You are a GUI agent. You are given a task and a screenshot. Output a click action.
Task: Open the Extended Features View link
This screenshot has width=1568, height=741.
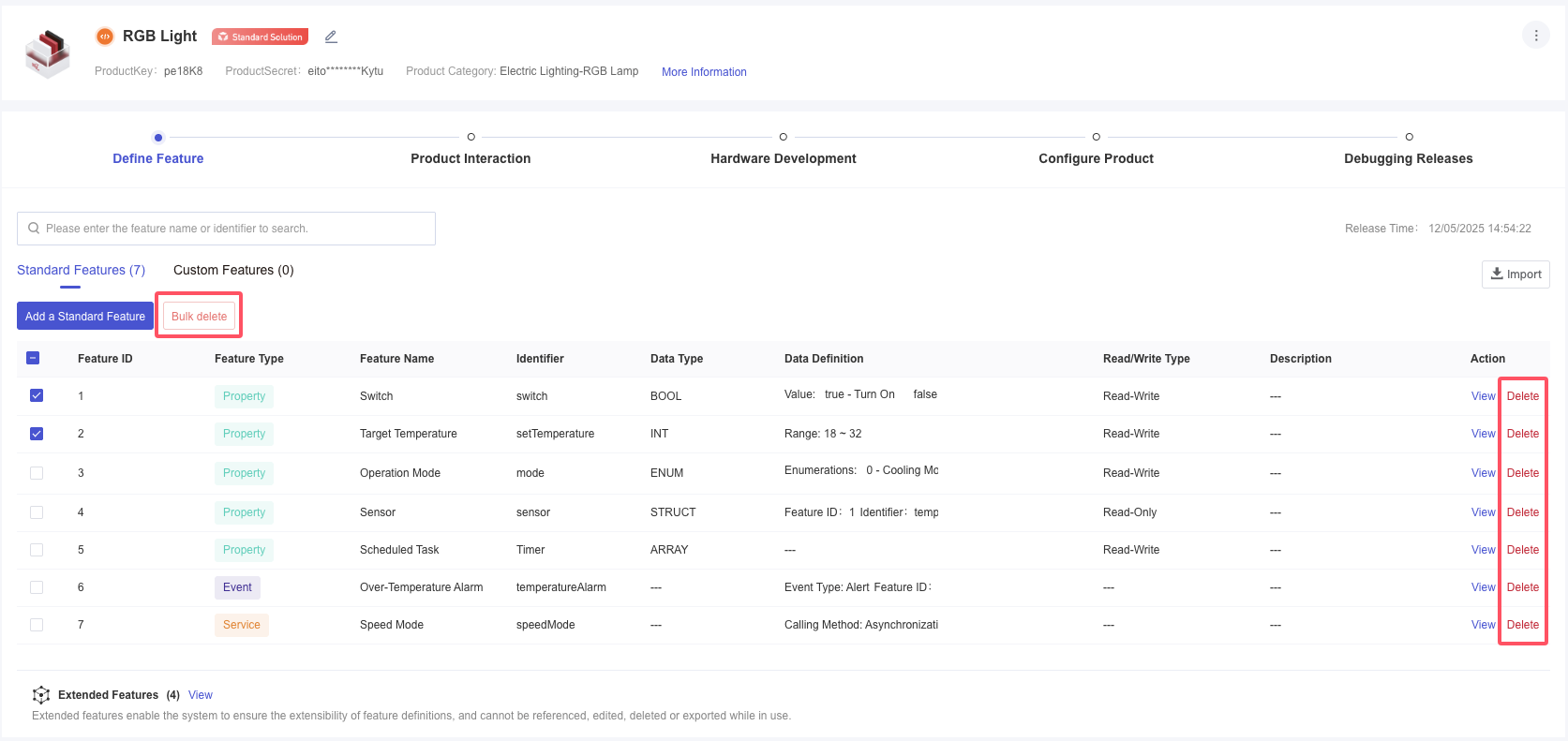(x=201, y=695)
